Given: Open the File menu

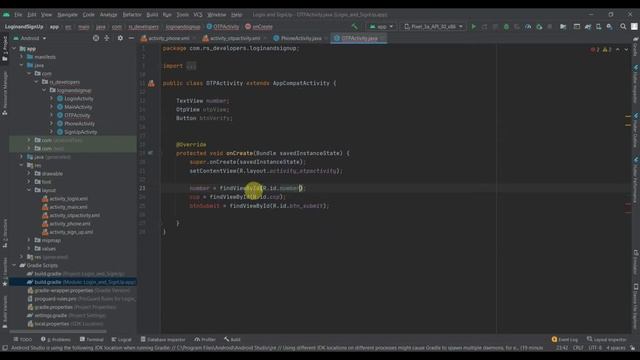Looking at the screenshot, I should (18, 14).
